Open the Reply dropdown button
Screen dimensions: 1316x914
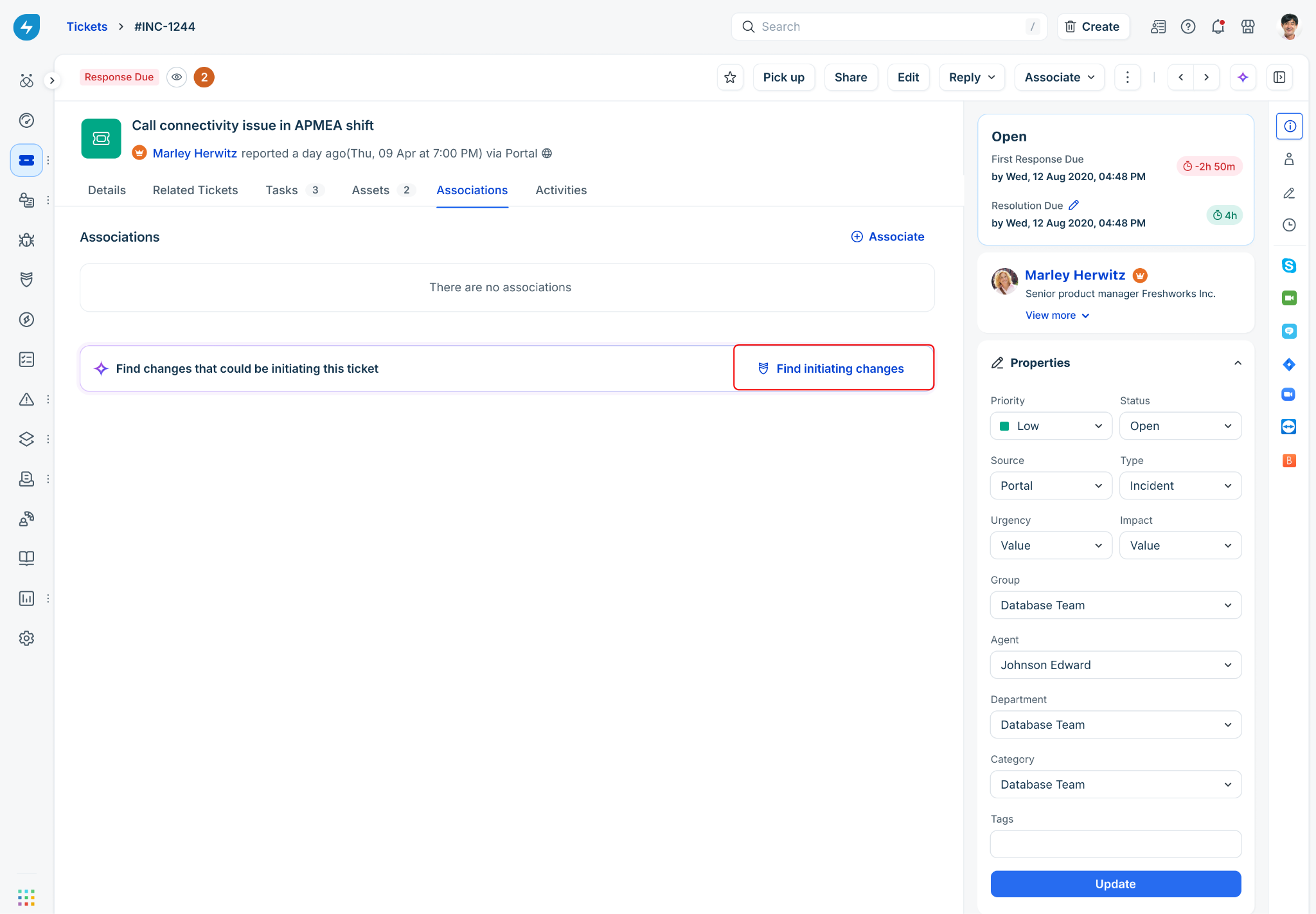pos(972,77)
